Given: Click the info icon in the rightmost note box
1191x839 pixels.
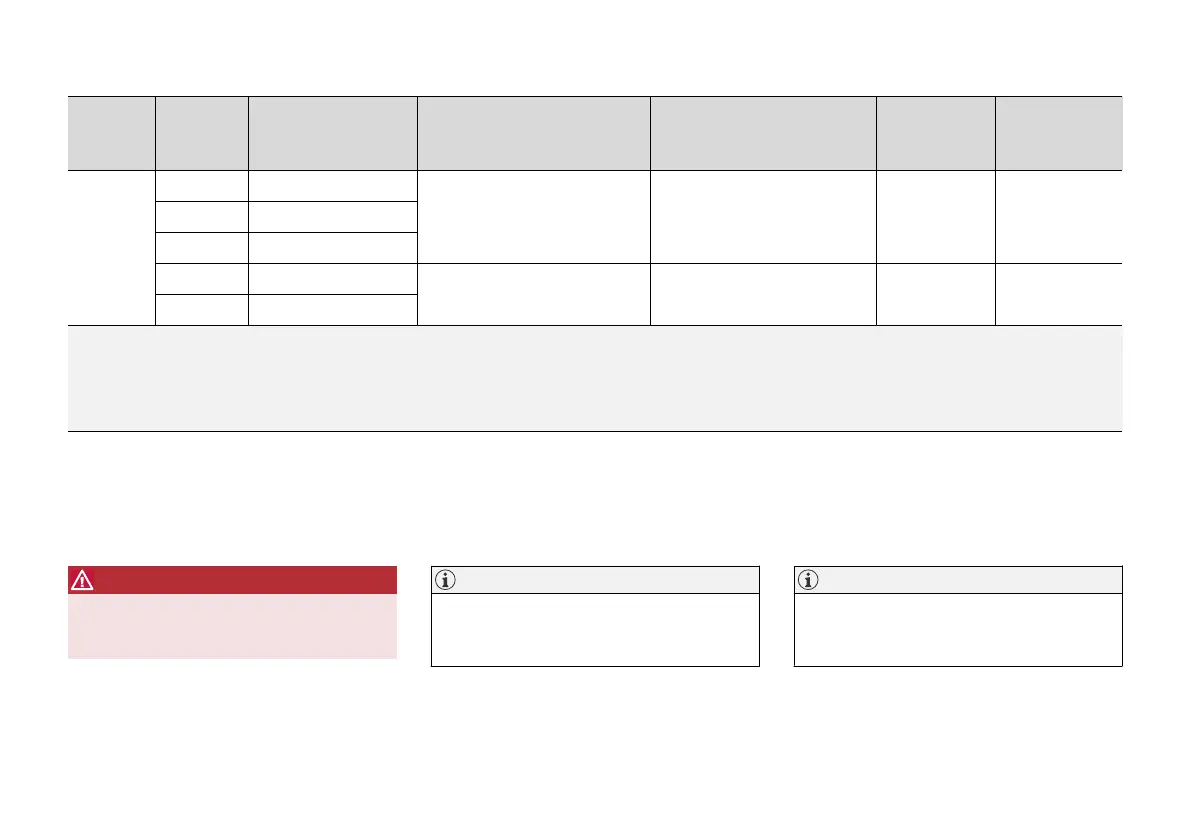Looking at the screenshot, I should pyautogui.click(x=806, y=580).
